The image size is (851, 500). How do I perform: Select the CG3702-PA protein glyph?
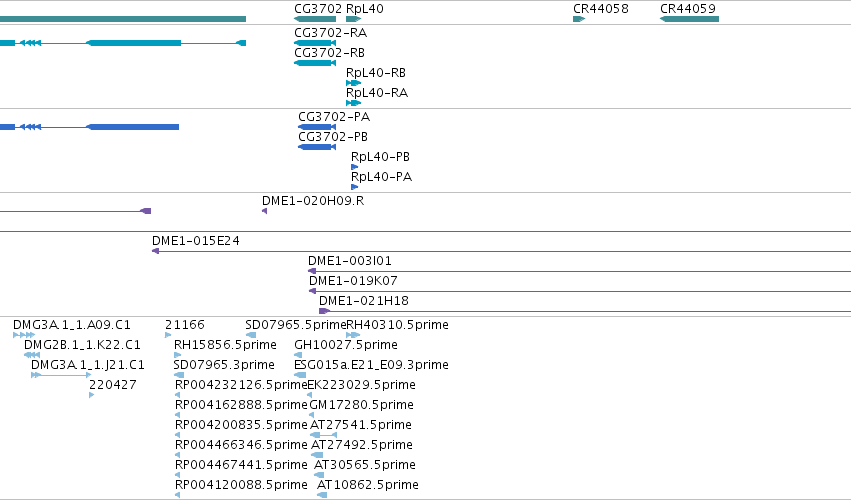pos(317,127)
